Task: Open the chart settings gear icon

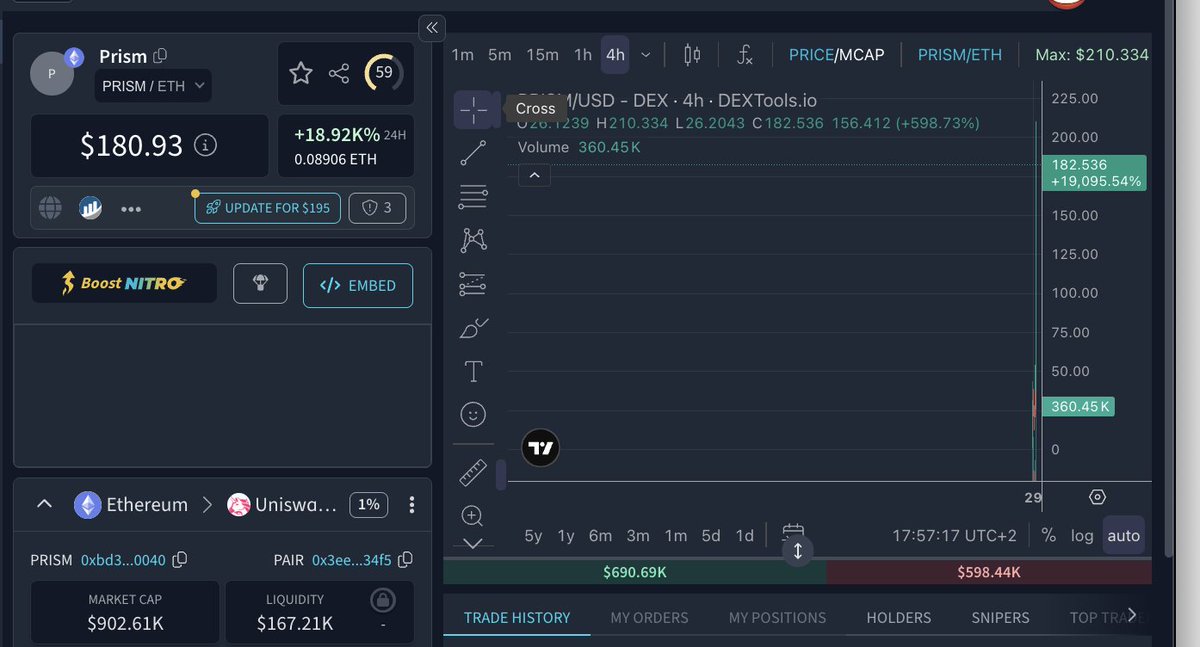Action: pos(1097,497)
